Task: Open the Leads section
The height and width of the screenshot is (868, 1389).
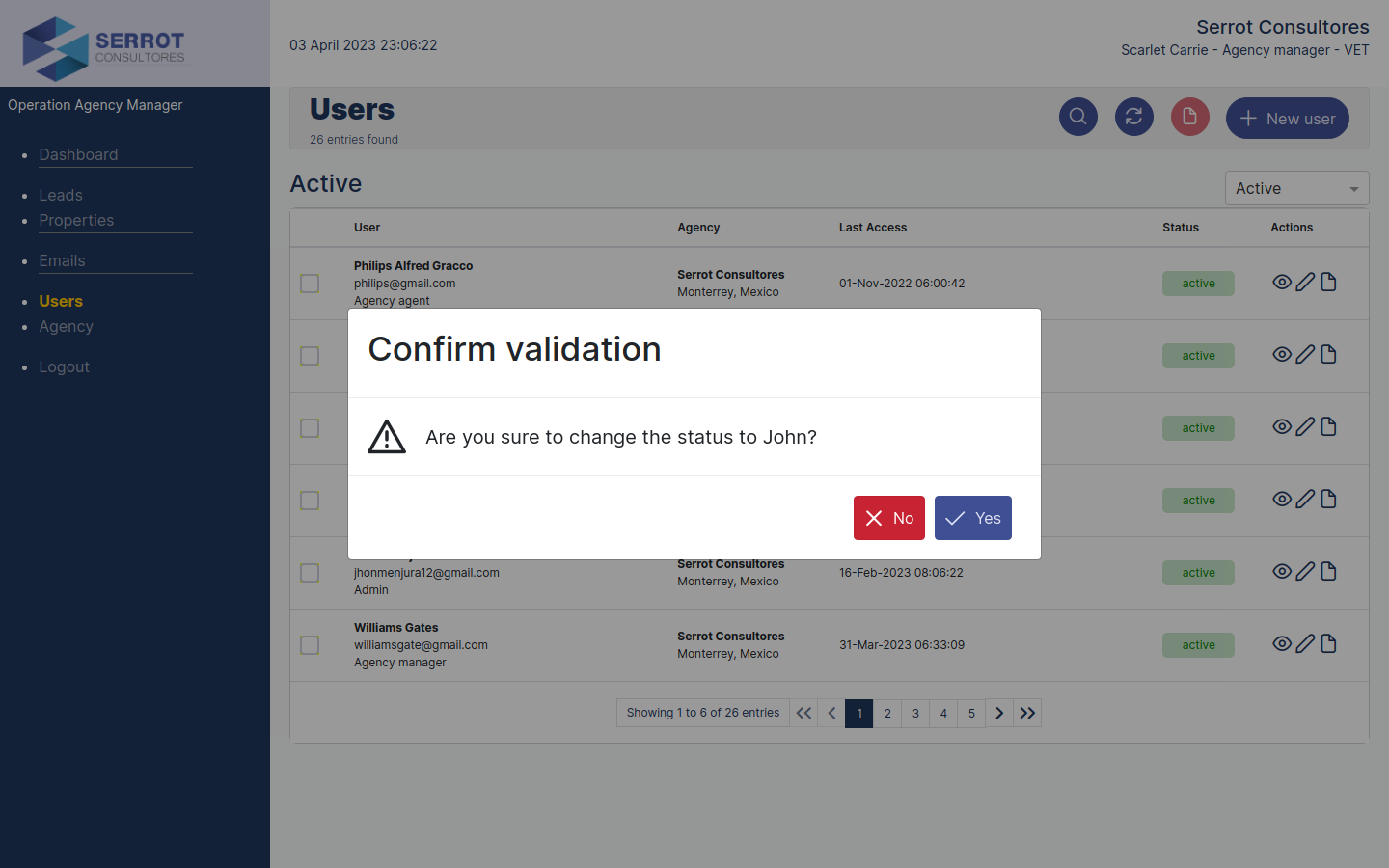Action: 60,195
